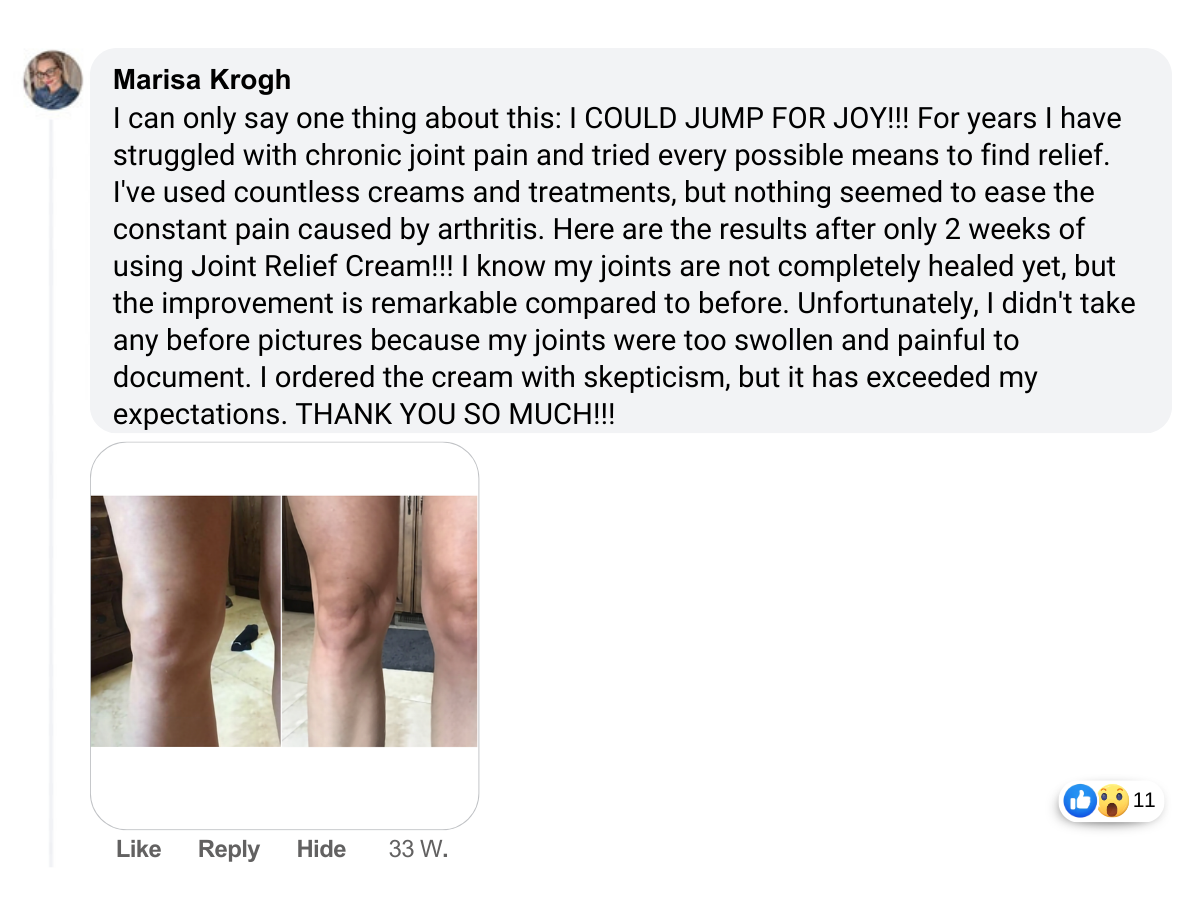Open the left knee photo
Screen dimensions: 1200x905
[186, 621]
